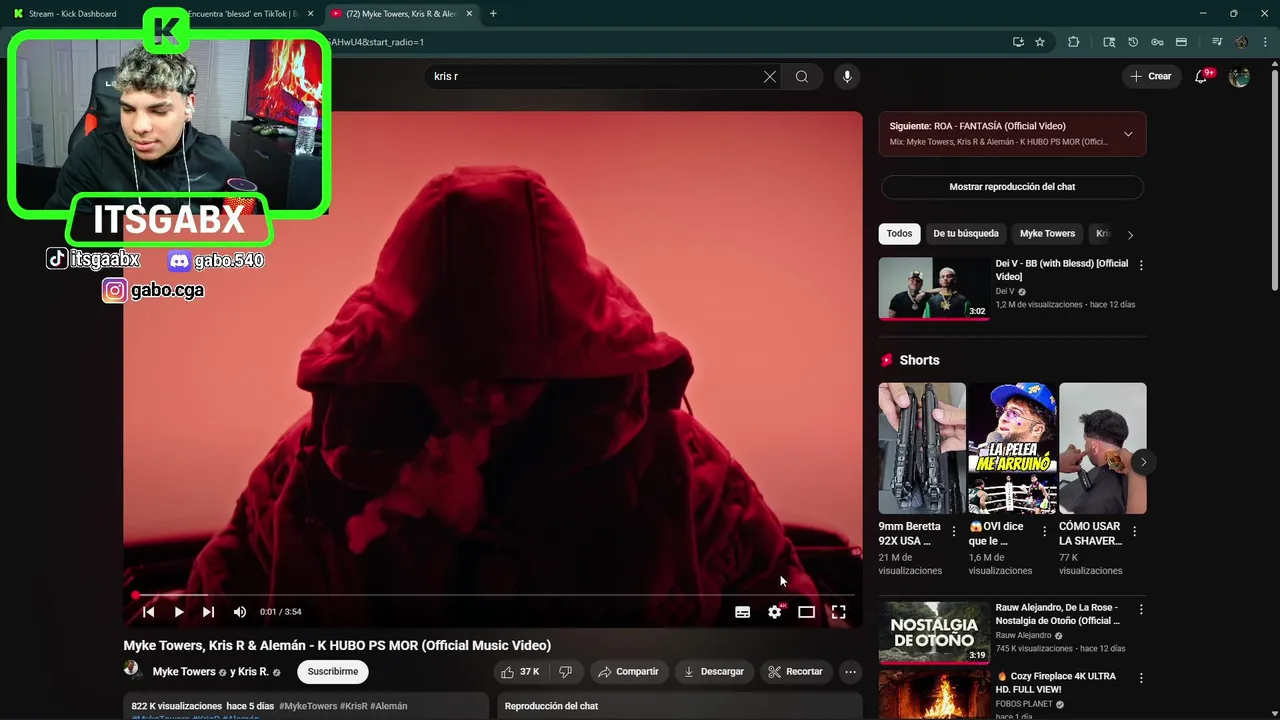
Task: Open Nostalgia de Otoño video thumbnail
Action: tap(934, 633)
